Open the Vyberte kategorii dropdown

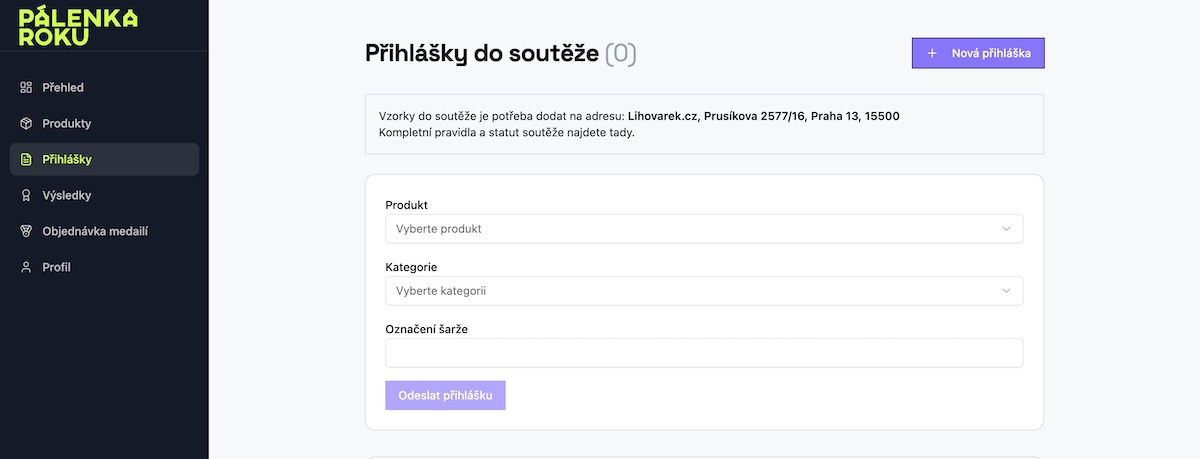click(704, 291)
